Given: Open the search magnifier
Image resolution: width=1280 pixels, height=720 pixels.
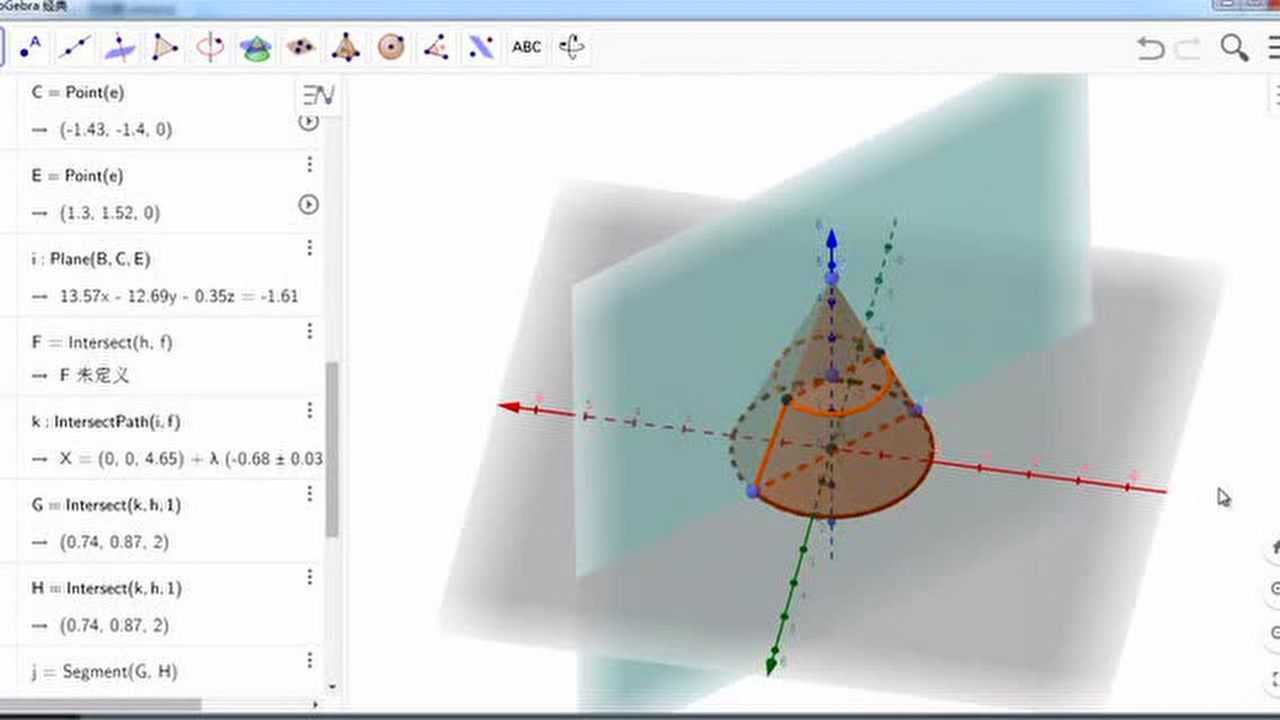Looking at the screenshot, I should click(1234, 47).
